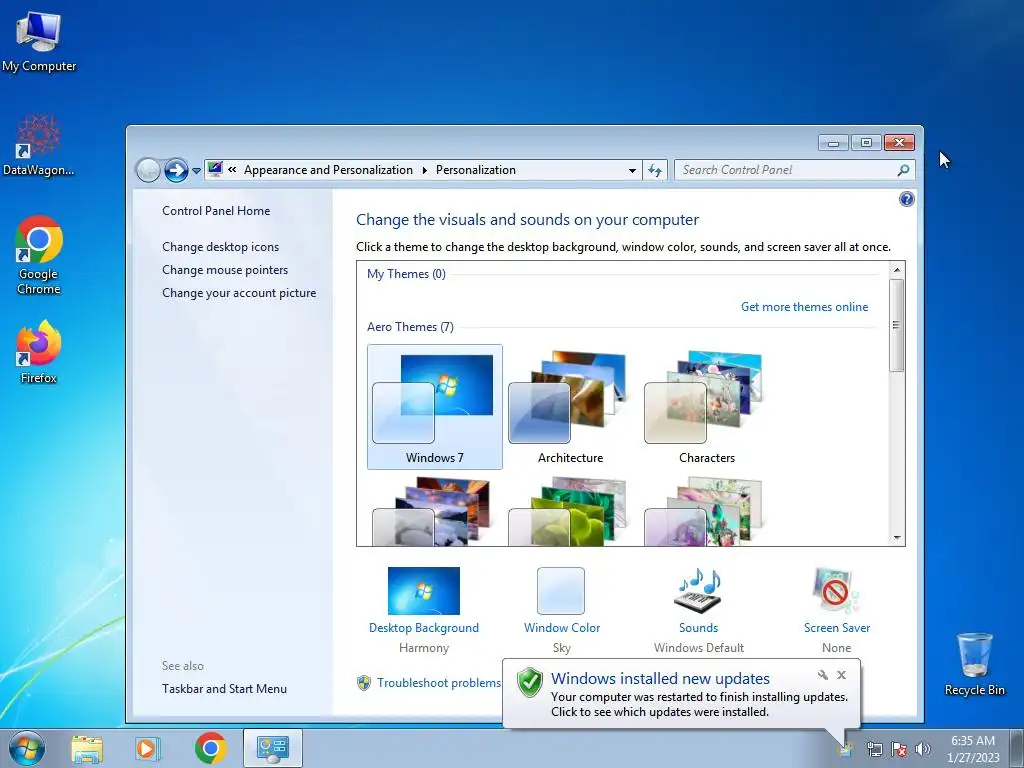
Task: Click the forward navigation arrow
Action: (176, 170)
